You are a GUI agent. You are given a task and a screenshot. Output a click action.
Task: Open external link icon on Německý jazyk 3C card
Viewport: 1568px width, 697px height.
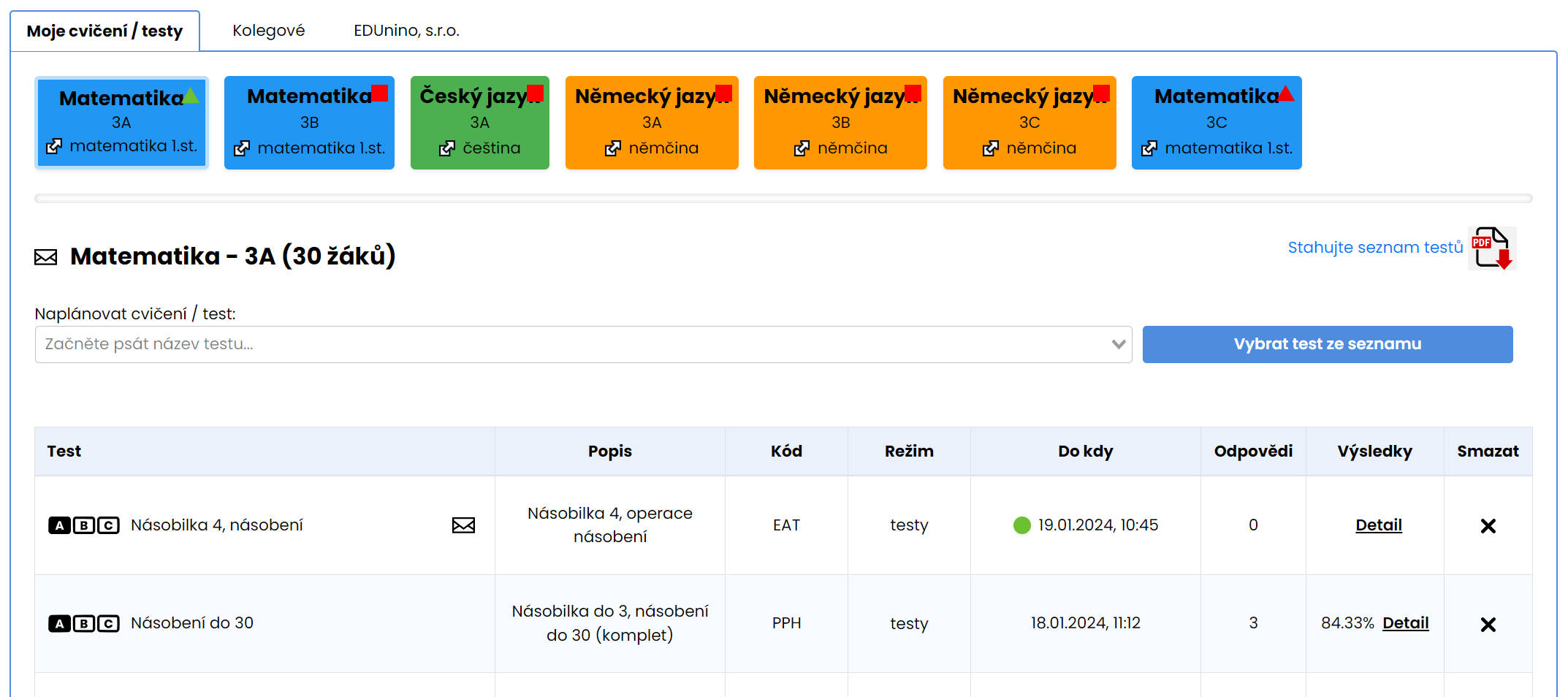click(x=991, y=148)
